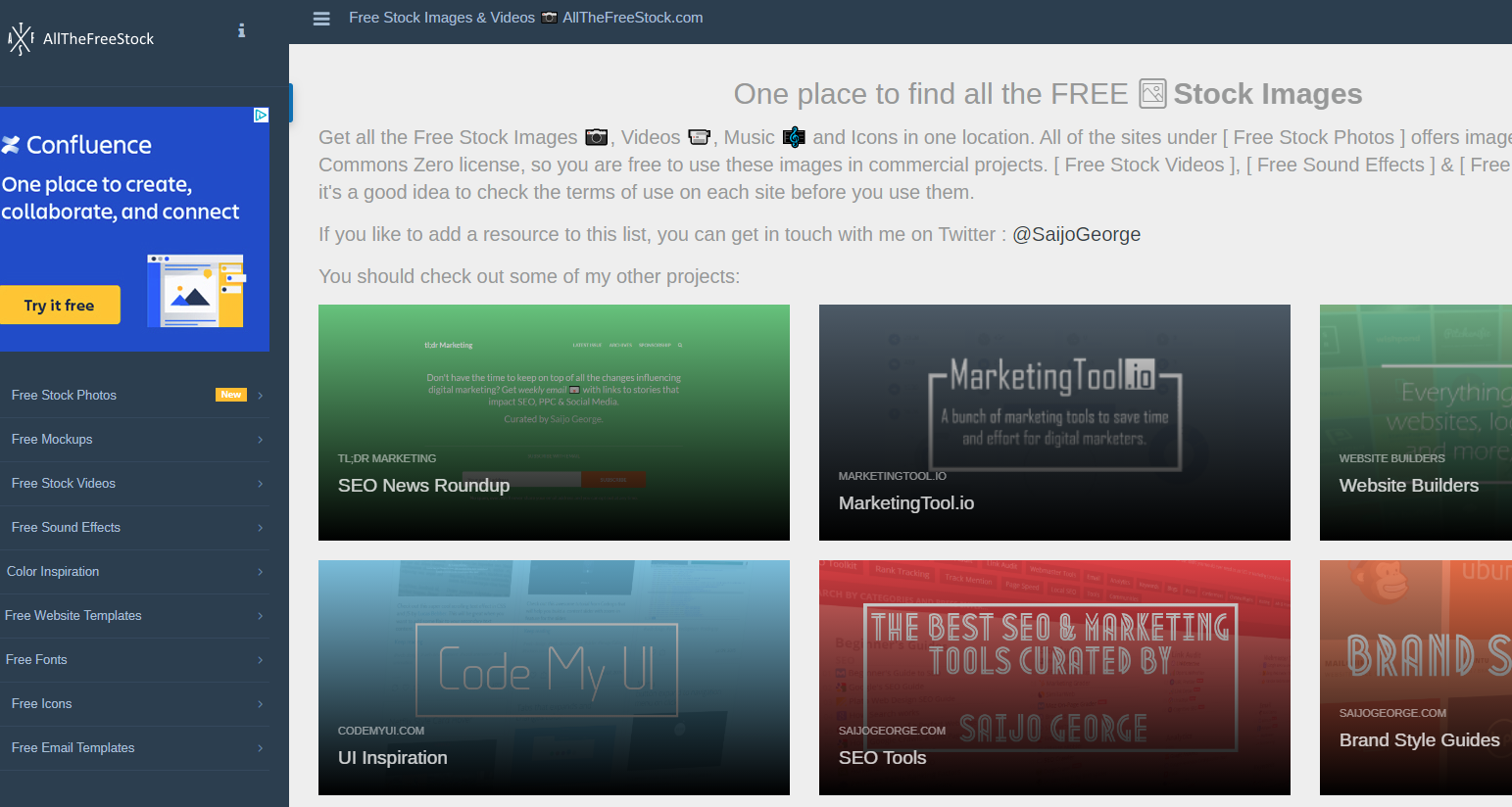Click the Confluence ad illustration image
1512x807 pixels.
click(x=196, y=291)
